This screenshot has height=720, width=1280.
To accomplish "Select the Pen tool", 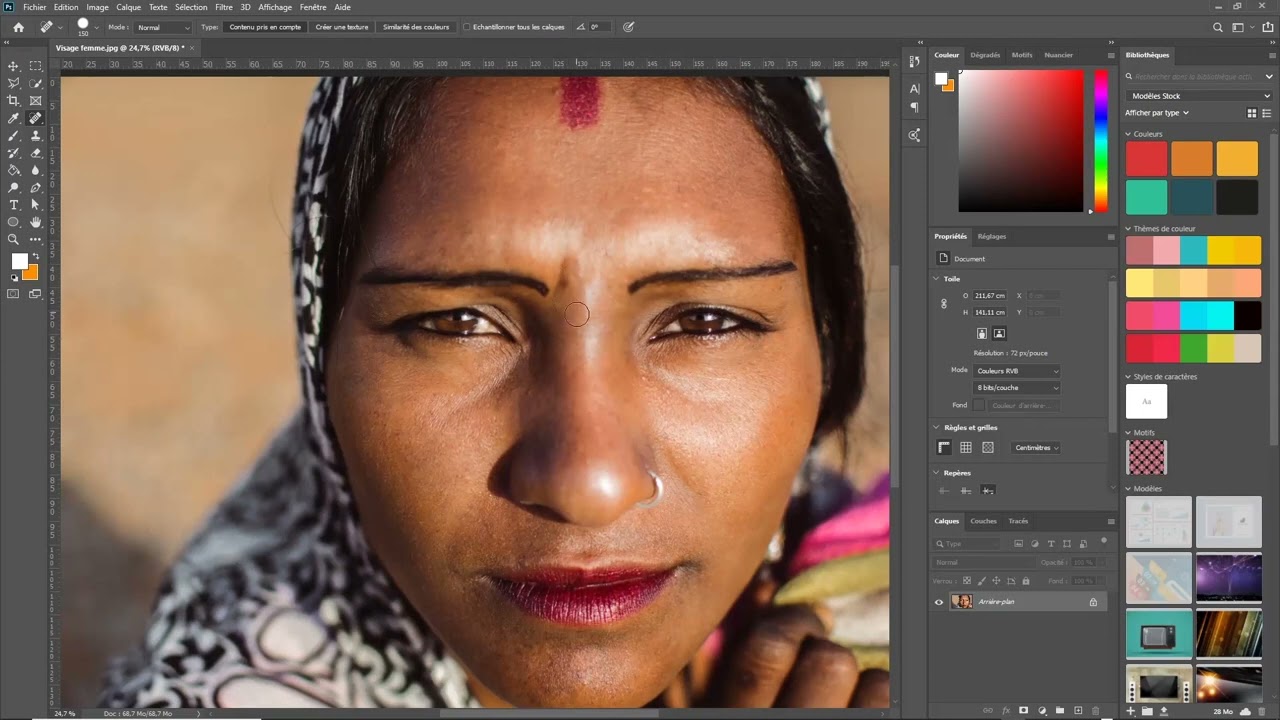I will (x=36, y=187).
